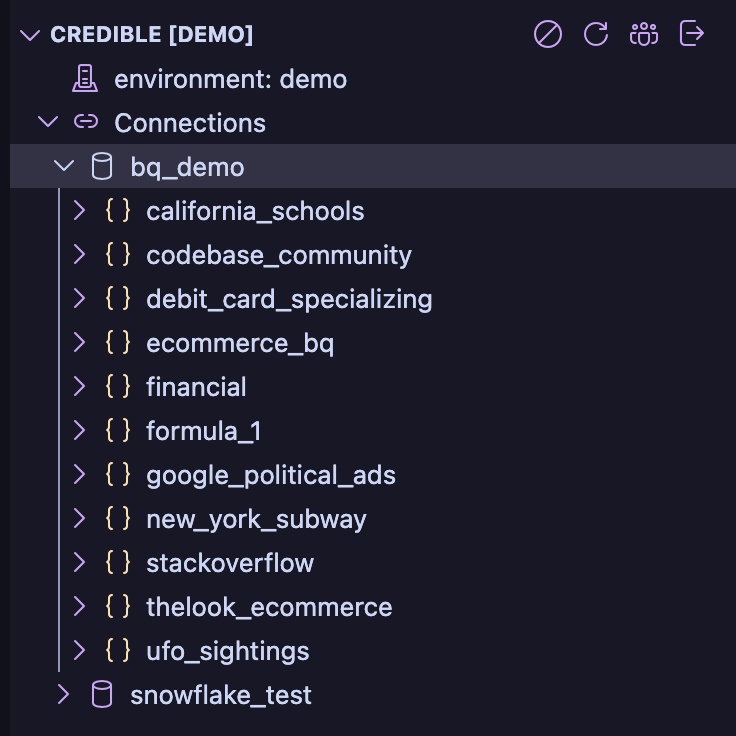Select the formula_1 label

click(204, 431)
